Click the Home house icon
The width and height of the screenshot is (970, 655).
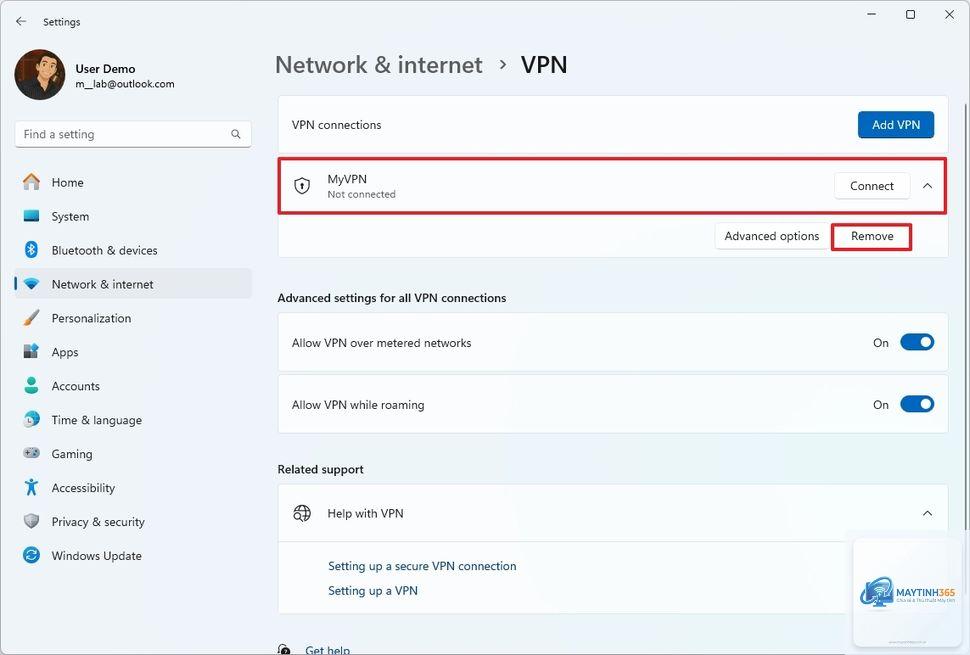click(x=31, y=182)
